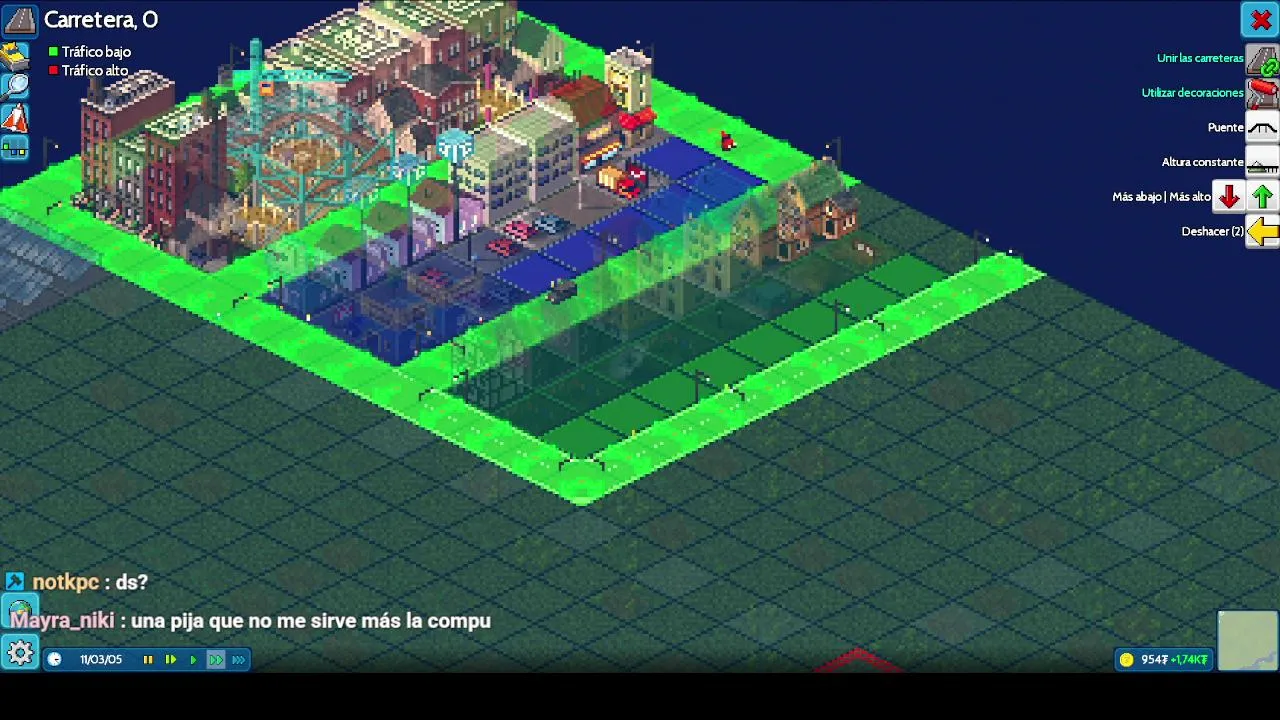The width and height of the screenshot is (1280, 720).
Task: Toggle Altura constante height option
Action: pyautogui.click(x=1263, y=162)
